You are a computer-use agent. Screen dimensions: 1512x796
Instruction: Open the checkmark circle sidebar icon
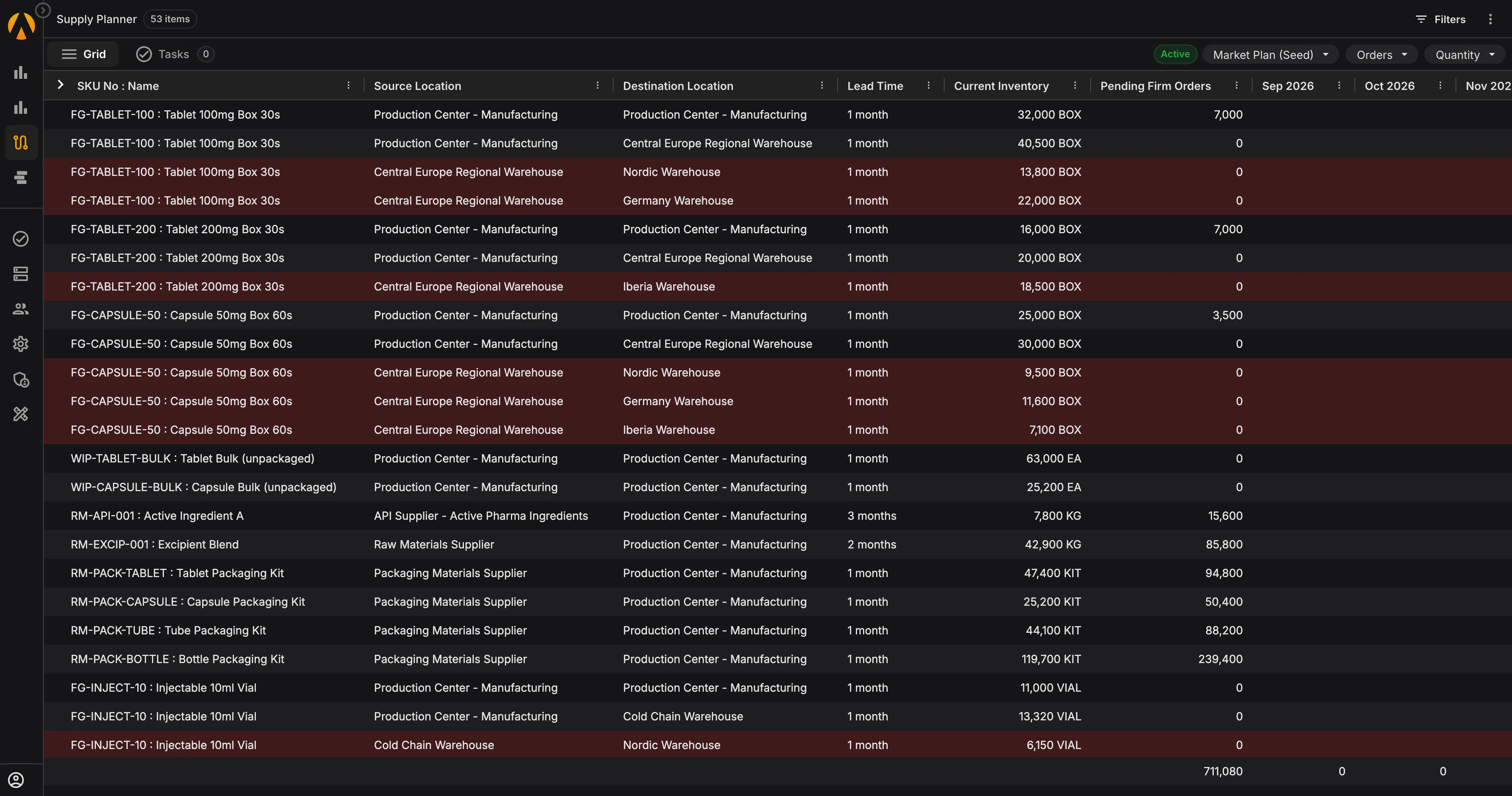[21, 239]
